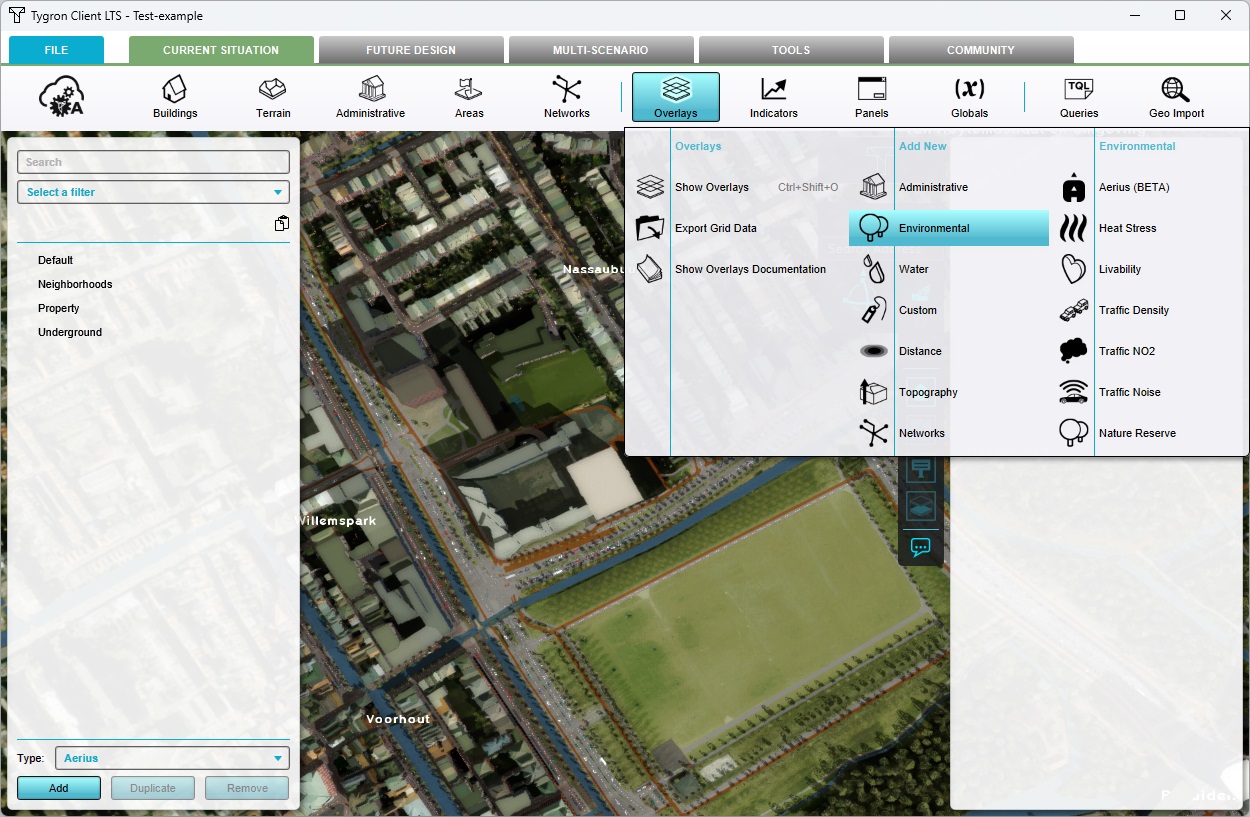
Task: Select Neighborhoods in the overlay list
Action: [x=75, y=284]
